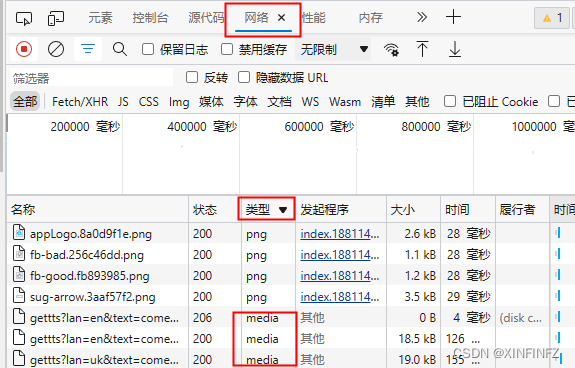Switch to 元素 tab
Image resolution: width=575 pixels, height=368 pixels.
[x=100, y=18]
